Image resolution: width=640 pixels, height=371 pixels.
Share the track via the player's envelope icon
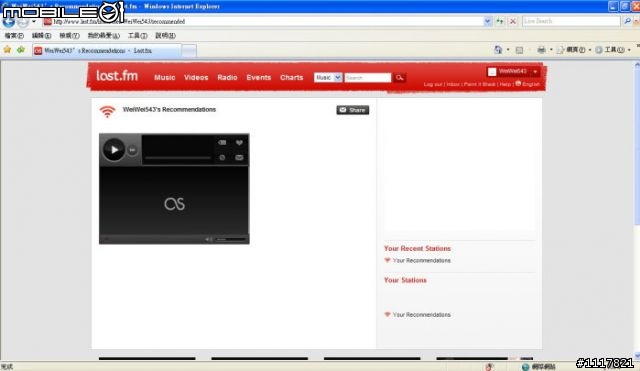(239, 158)
